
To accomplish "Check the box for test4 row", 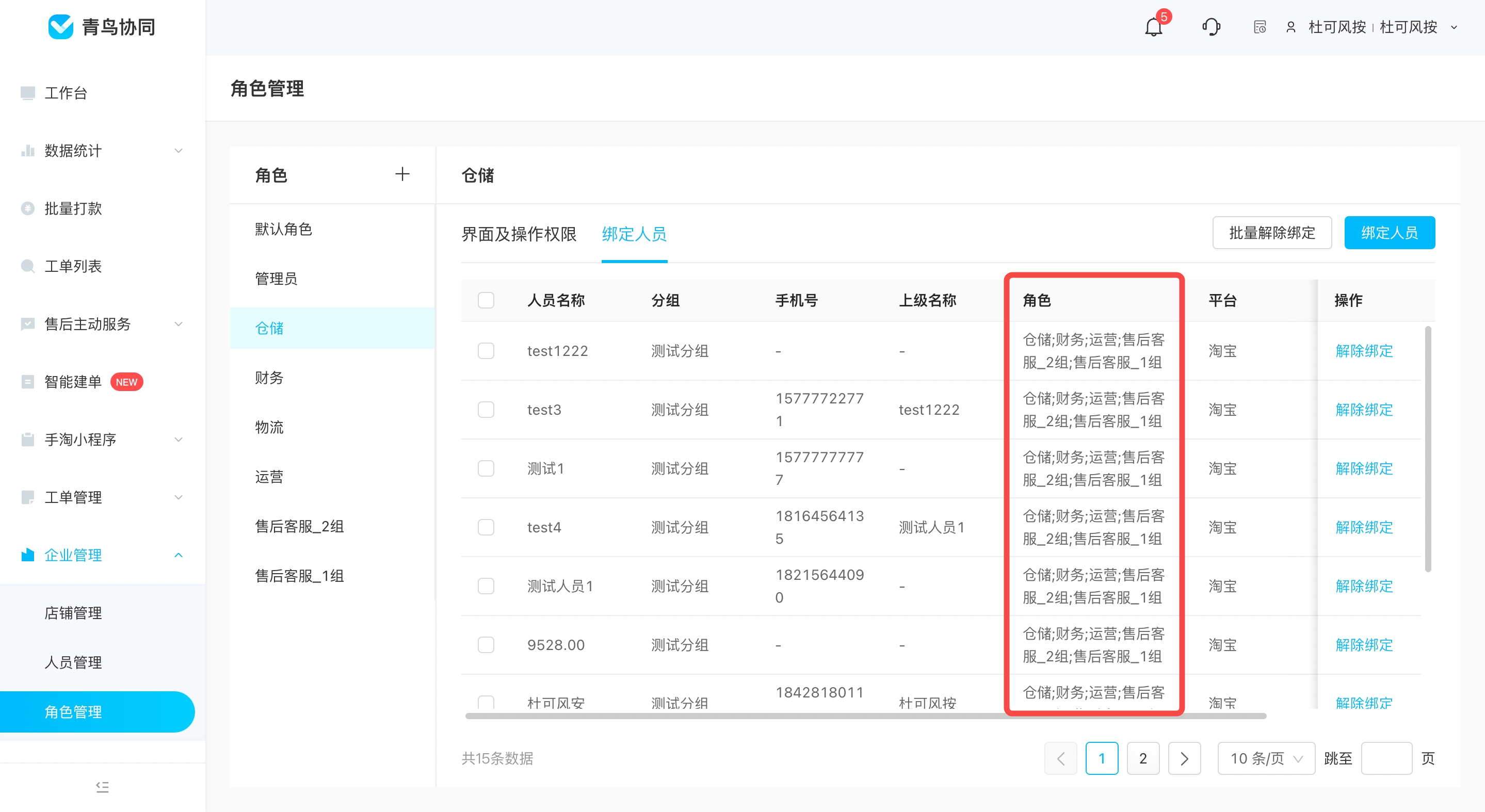I will (486, 527).
